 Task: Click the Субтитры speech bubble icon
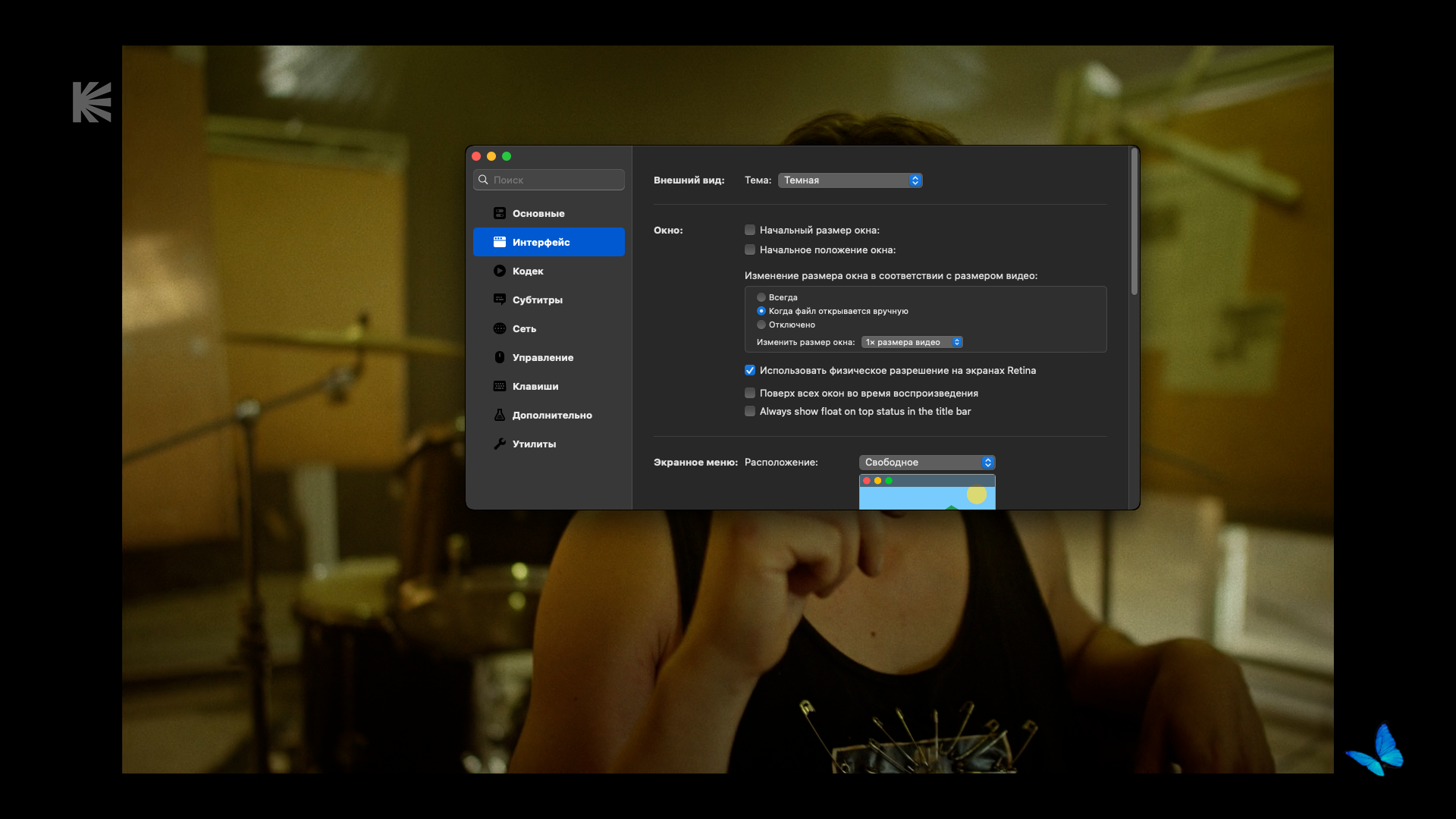pos(499,300)
